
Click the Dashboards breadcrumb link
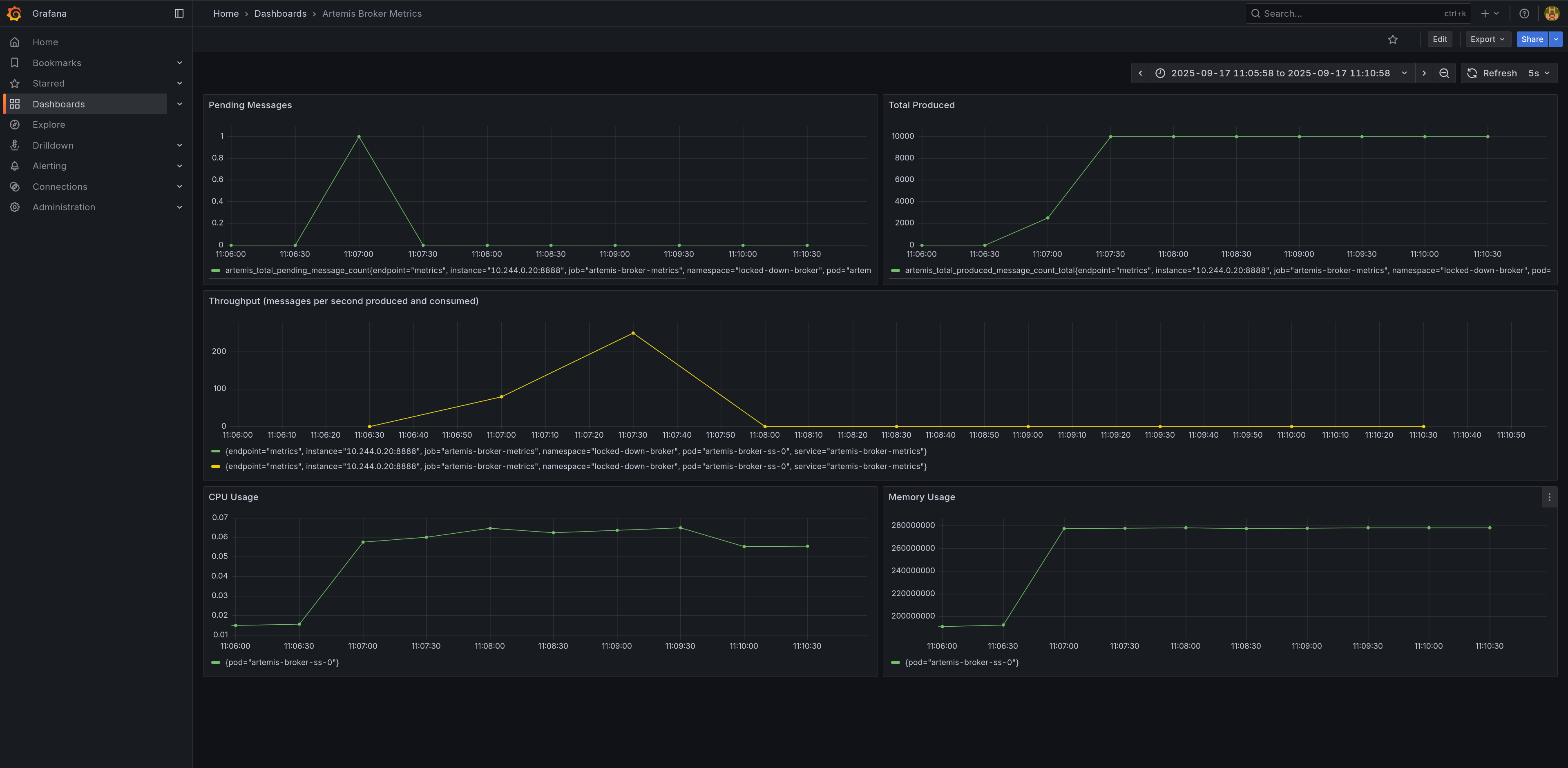[x=280, y=13]
